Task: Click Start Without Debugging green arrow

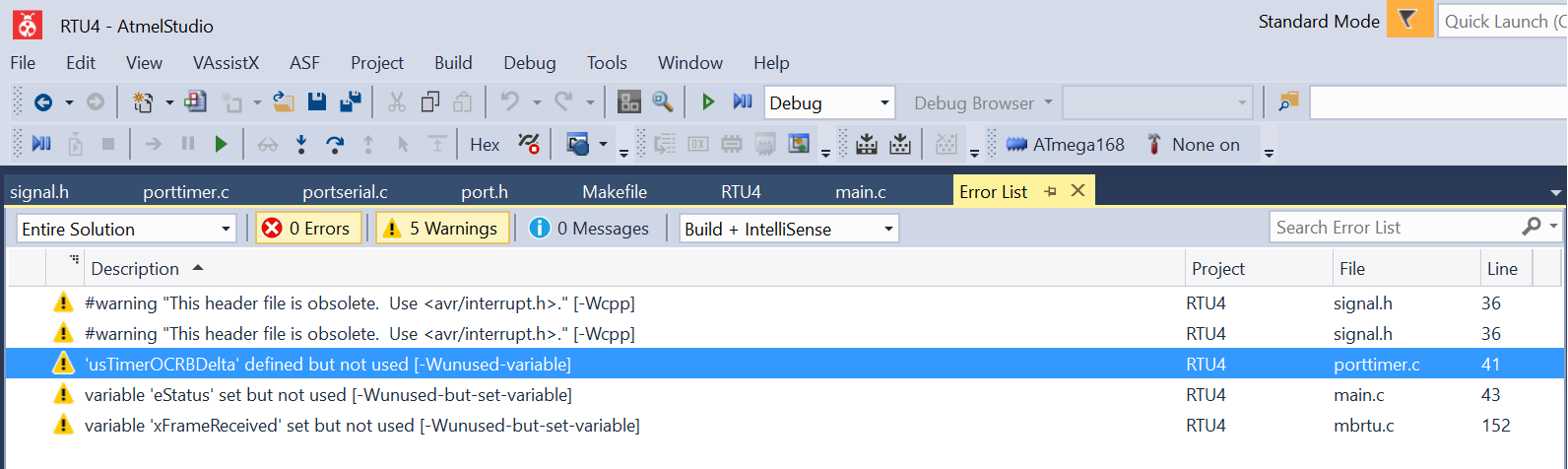Action: pyautogui.click(x=707, y=102)
